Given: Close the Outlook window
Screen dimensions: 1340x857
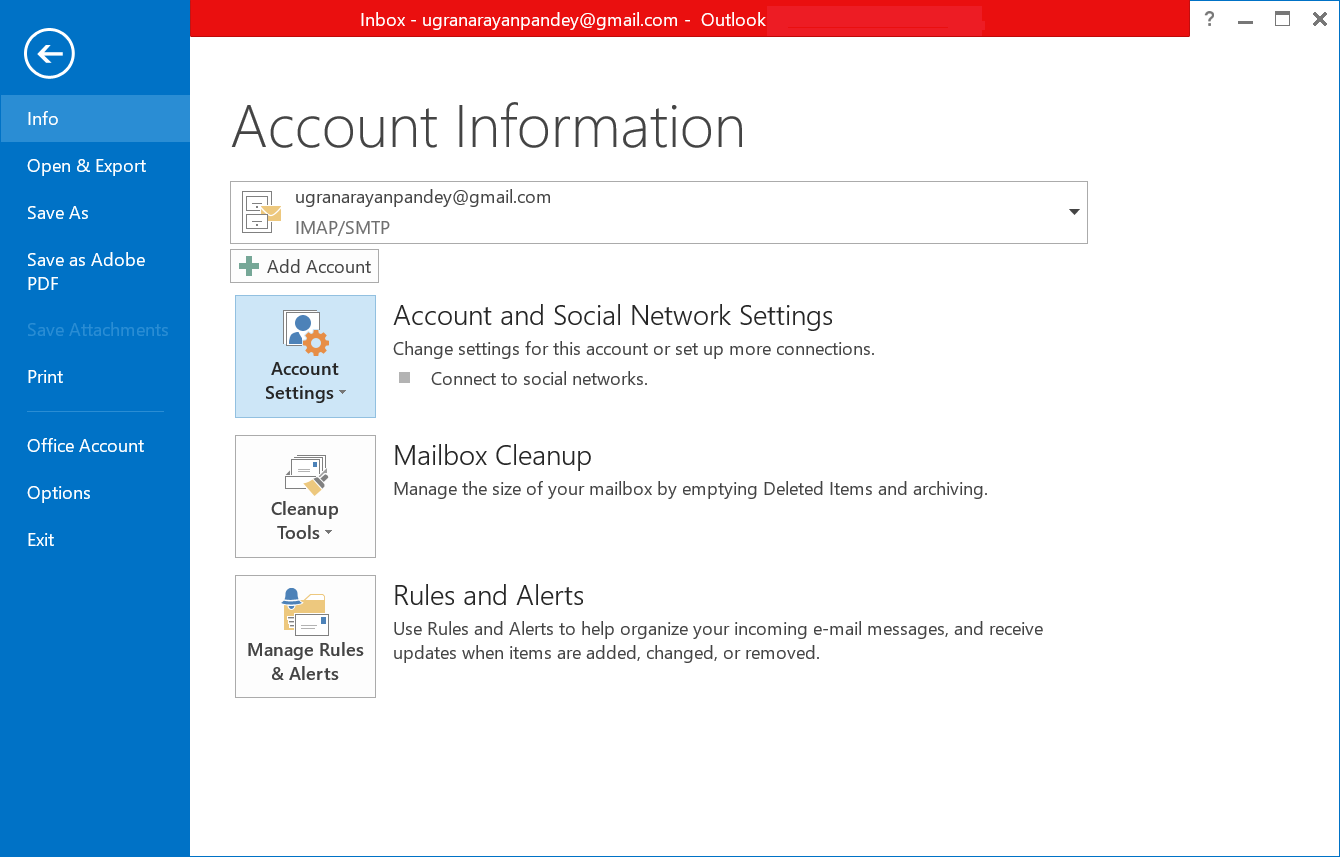Looking at the screenshot, I should (x=1320, y=19).
